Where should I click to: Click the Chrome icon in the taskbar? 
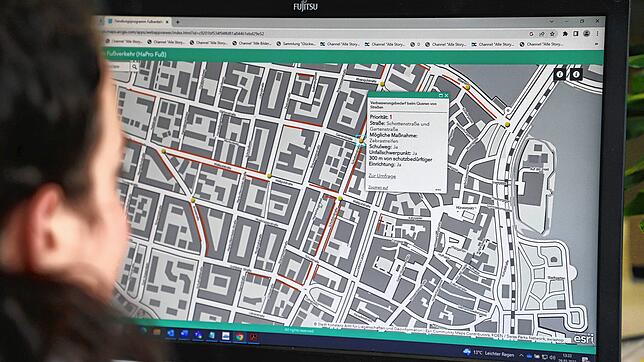point(239,337)
